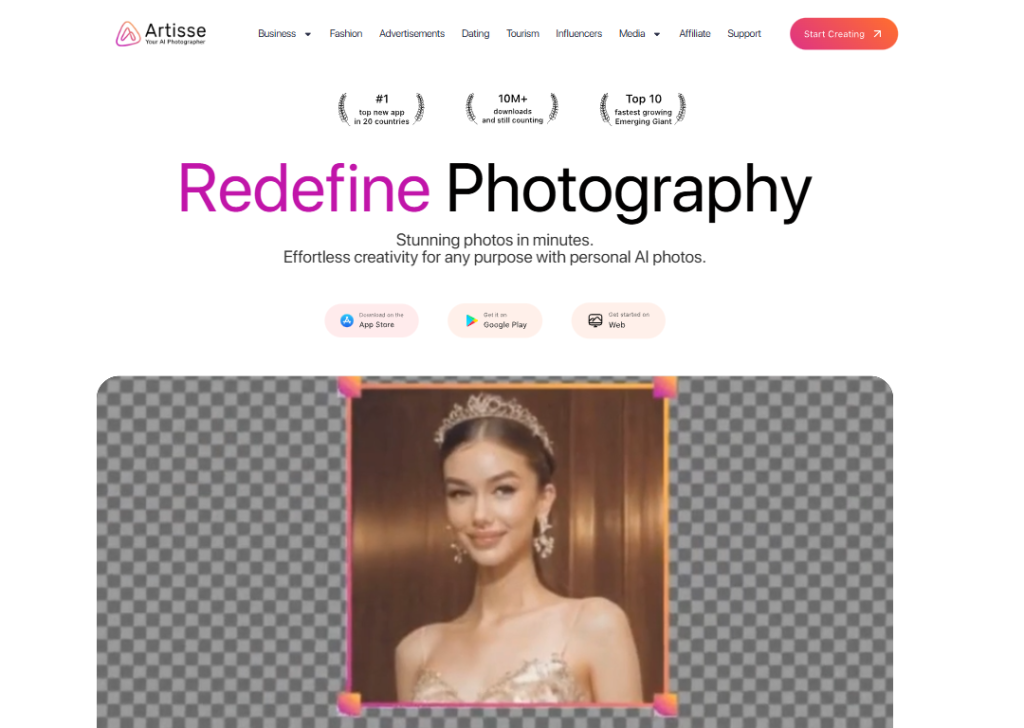Click the Top 10 Emerging Giant badge
Screen dimensions: 1024x728
[642, 108]
